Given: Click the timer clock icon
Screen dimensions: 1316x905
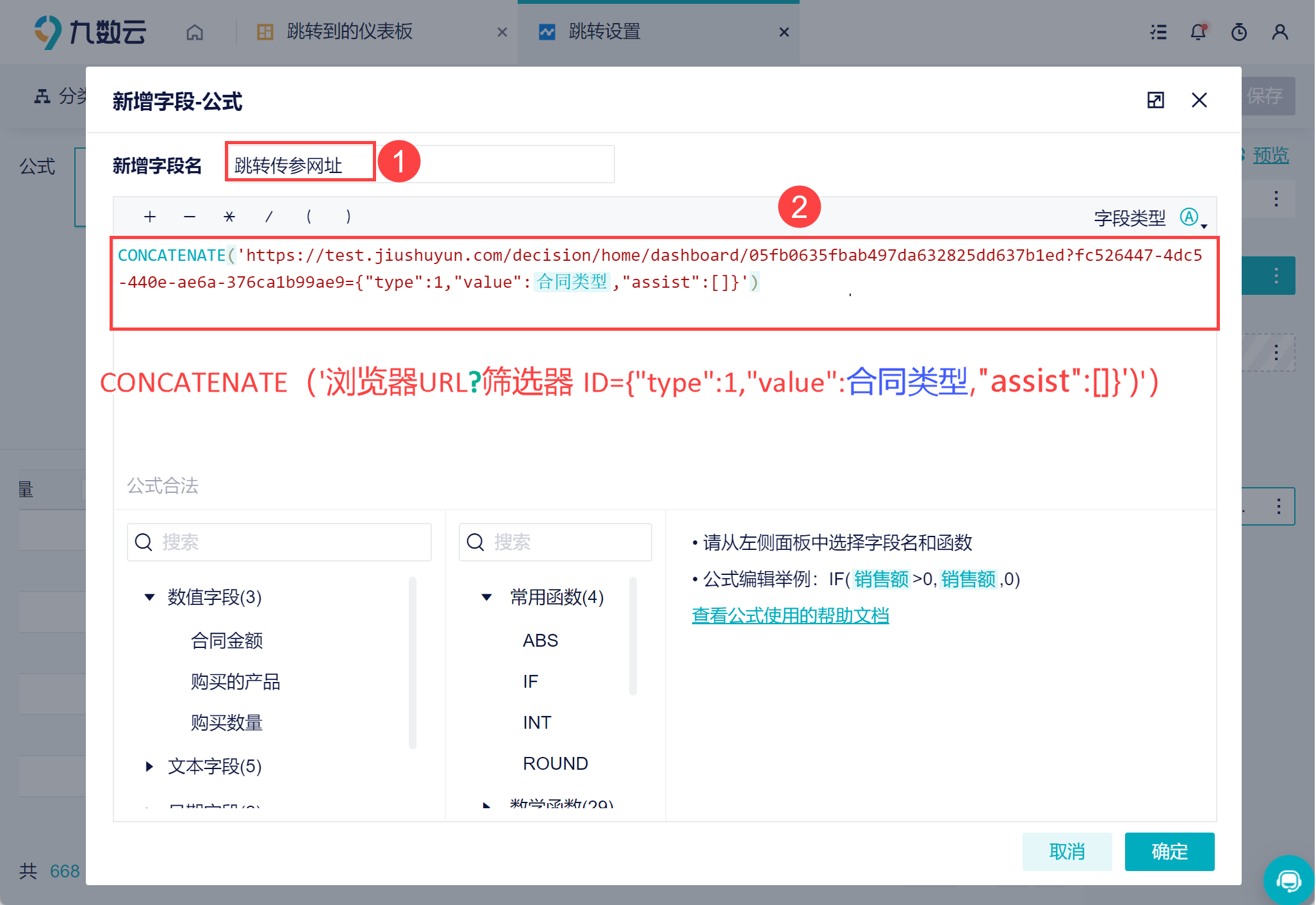Looking at the screenshot, I should click(1239, 32).
